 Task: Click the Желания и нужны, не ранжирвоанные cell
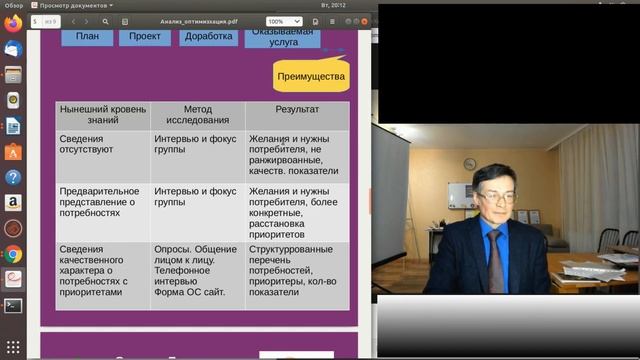click(297, 156)
